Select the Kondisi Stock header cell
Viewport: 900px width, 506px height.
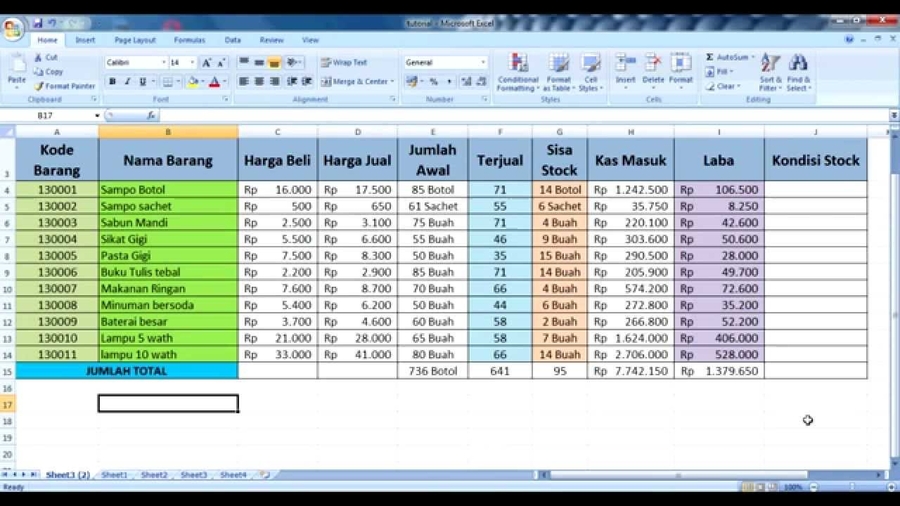coord(815,160)
